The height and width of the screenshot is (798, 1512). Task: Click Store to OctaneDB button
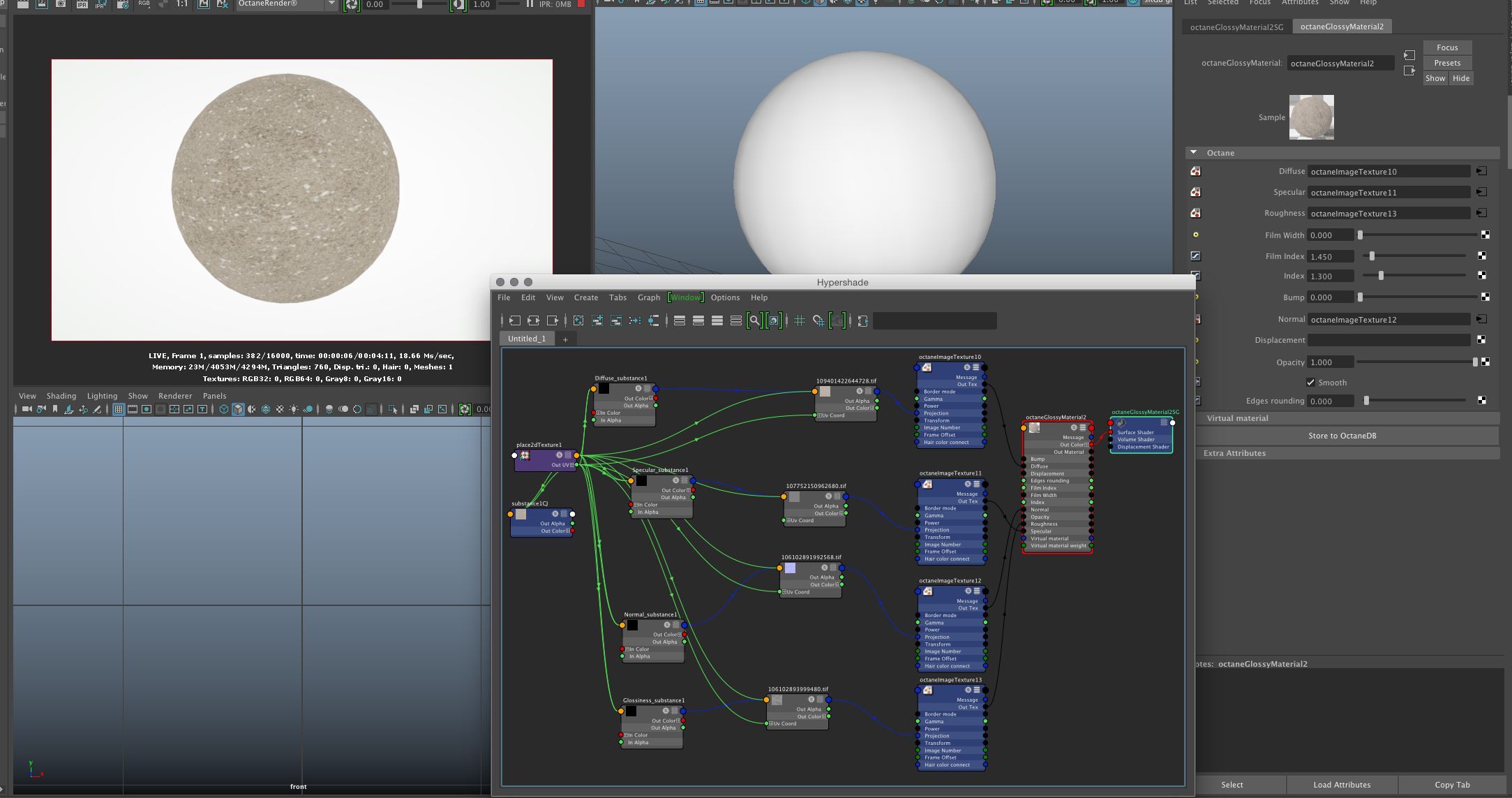[x=1342, y=436]
